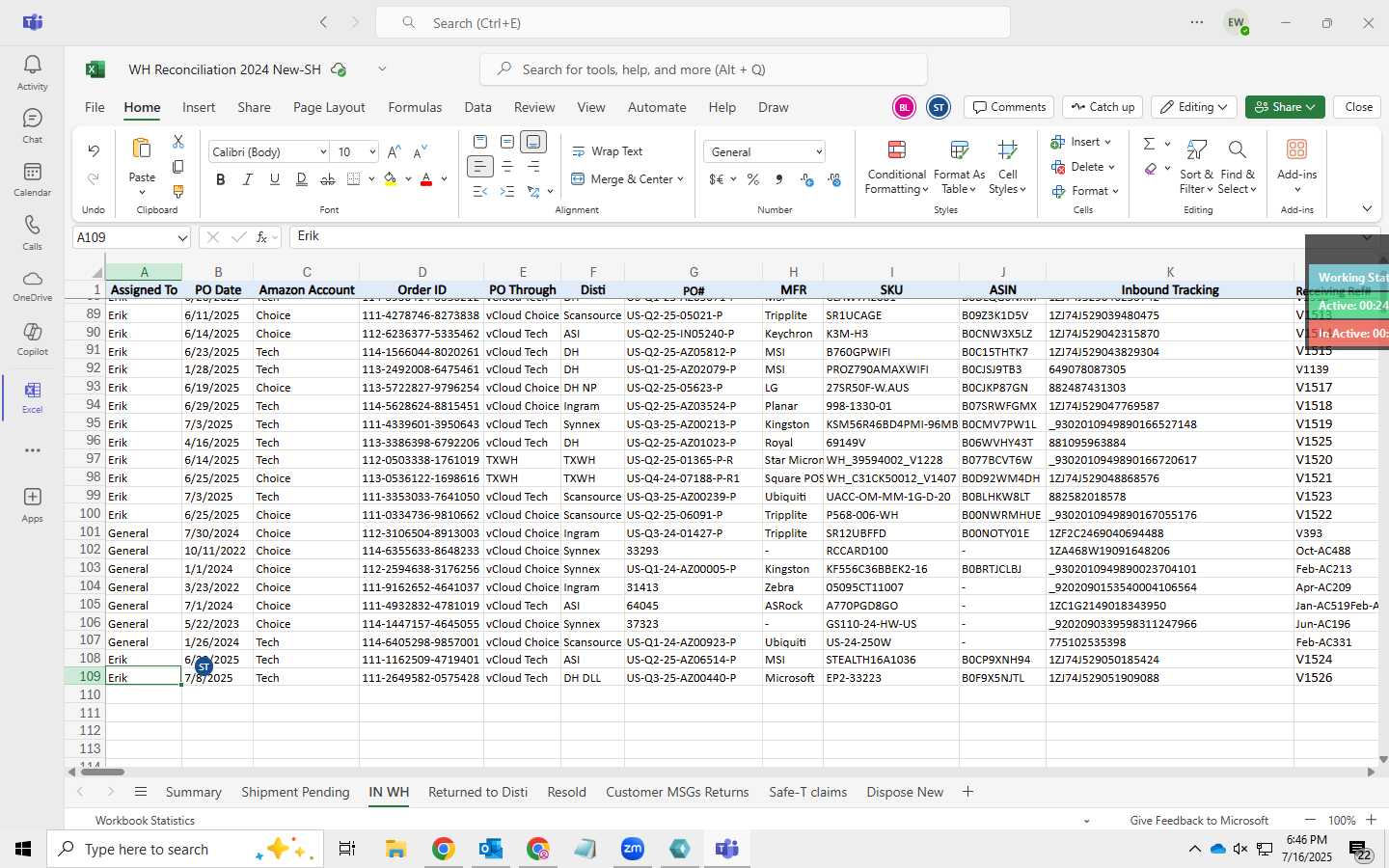Open the Insert cells dropdown
Image resolution: width=1389 pixels, height=868 pixels.
click(1081, 142)
